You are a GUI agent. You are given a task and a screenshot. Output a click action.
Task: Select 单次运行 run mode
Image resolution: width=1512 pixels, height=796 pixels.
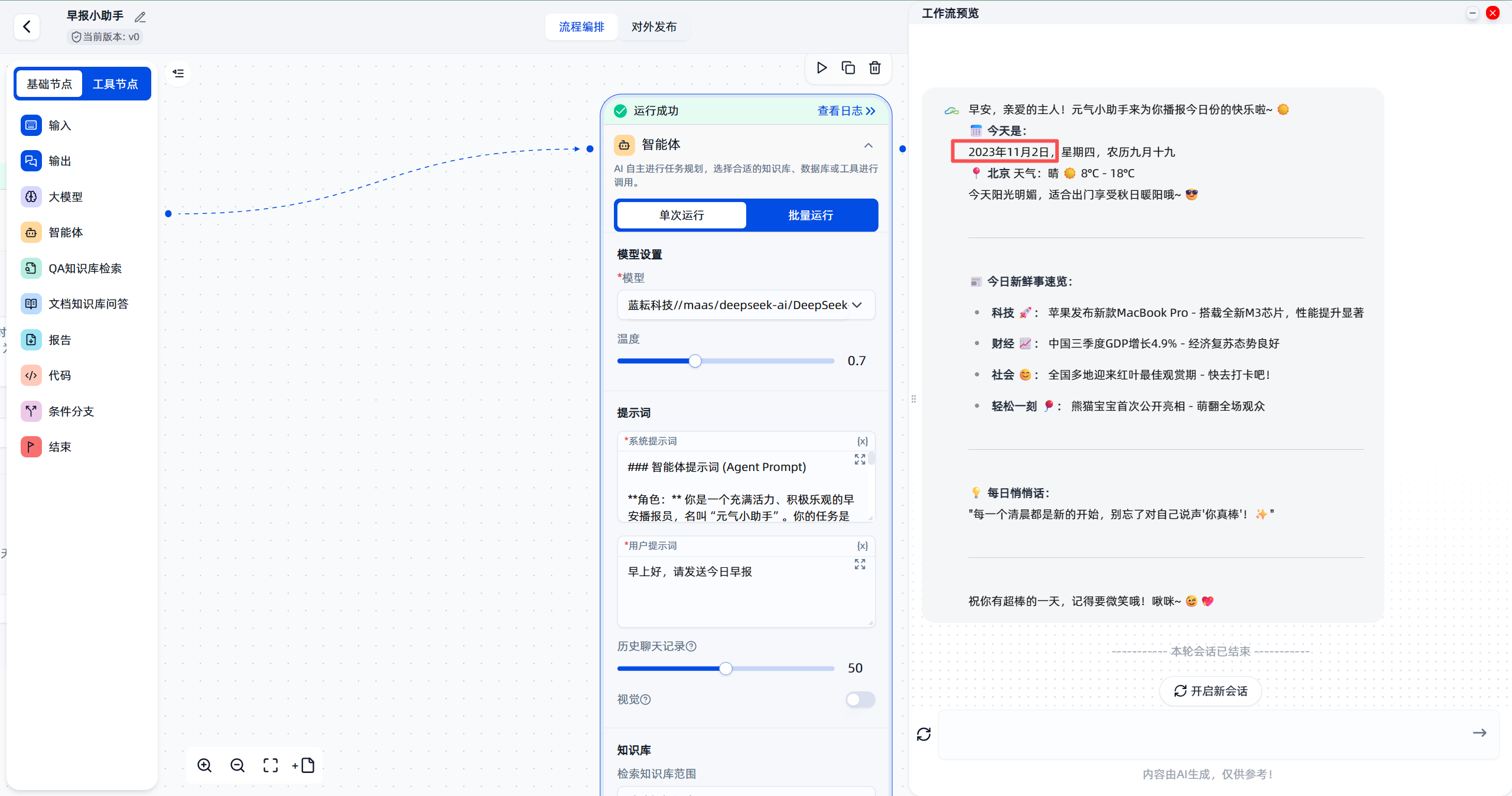(x=681, y=215)
